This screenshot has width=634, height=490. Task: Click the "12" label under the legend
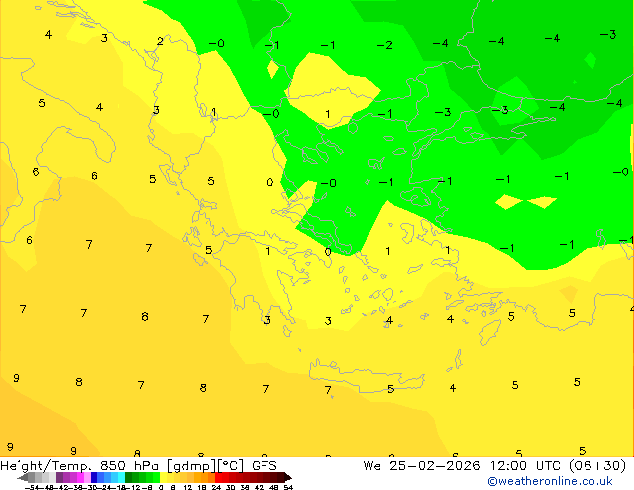(x=188, y=487)
